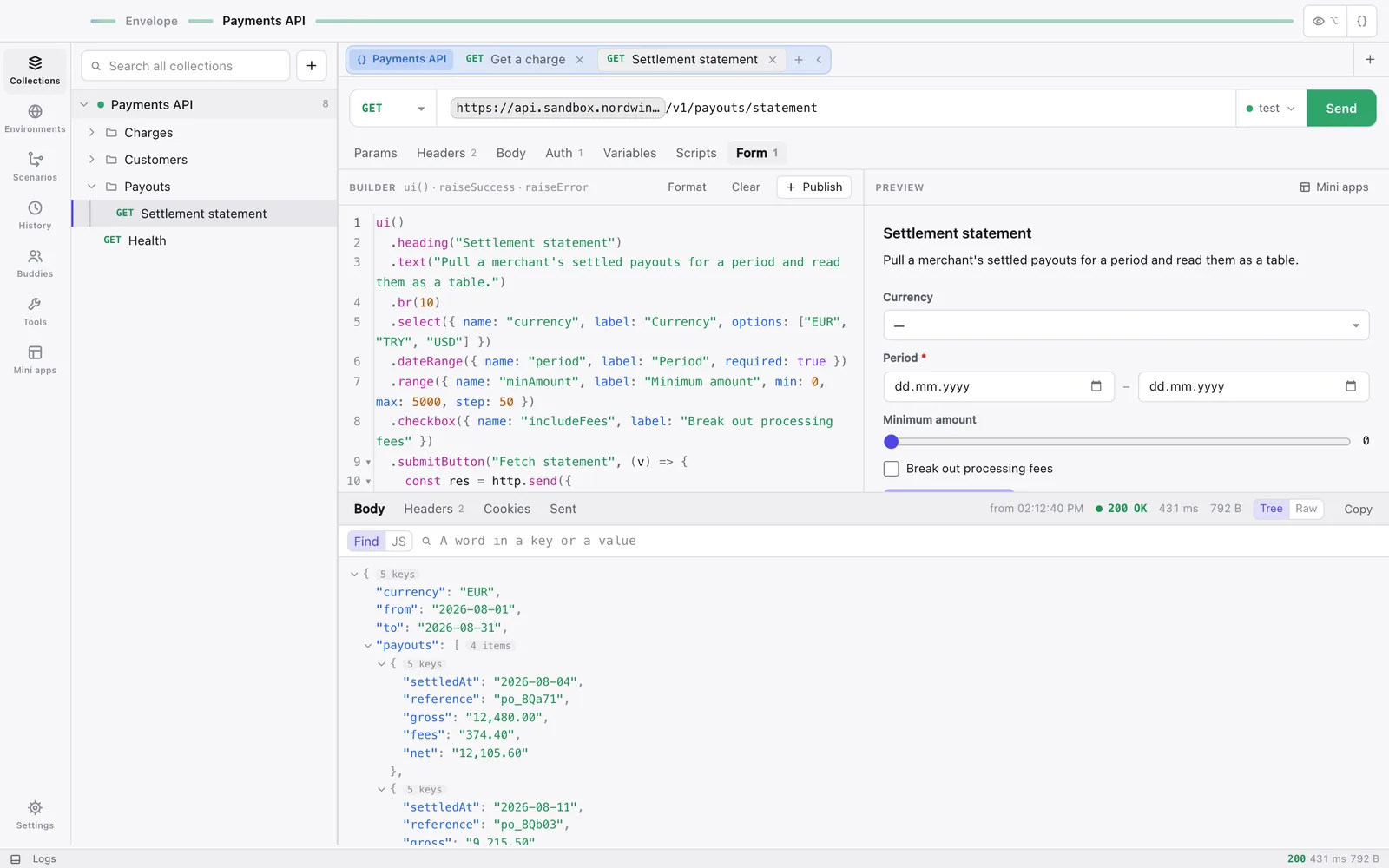Image resolution: width=1389 pixels, height=868 pixels.
Task: Click the Charges folder icon
Action: coord(111,133)
